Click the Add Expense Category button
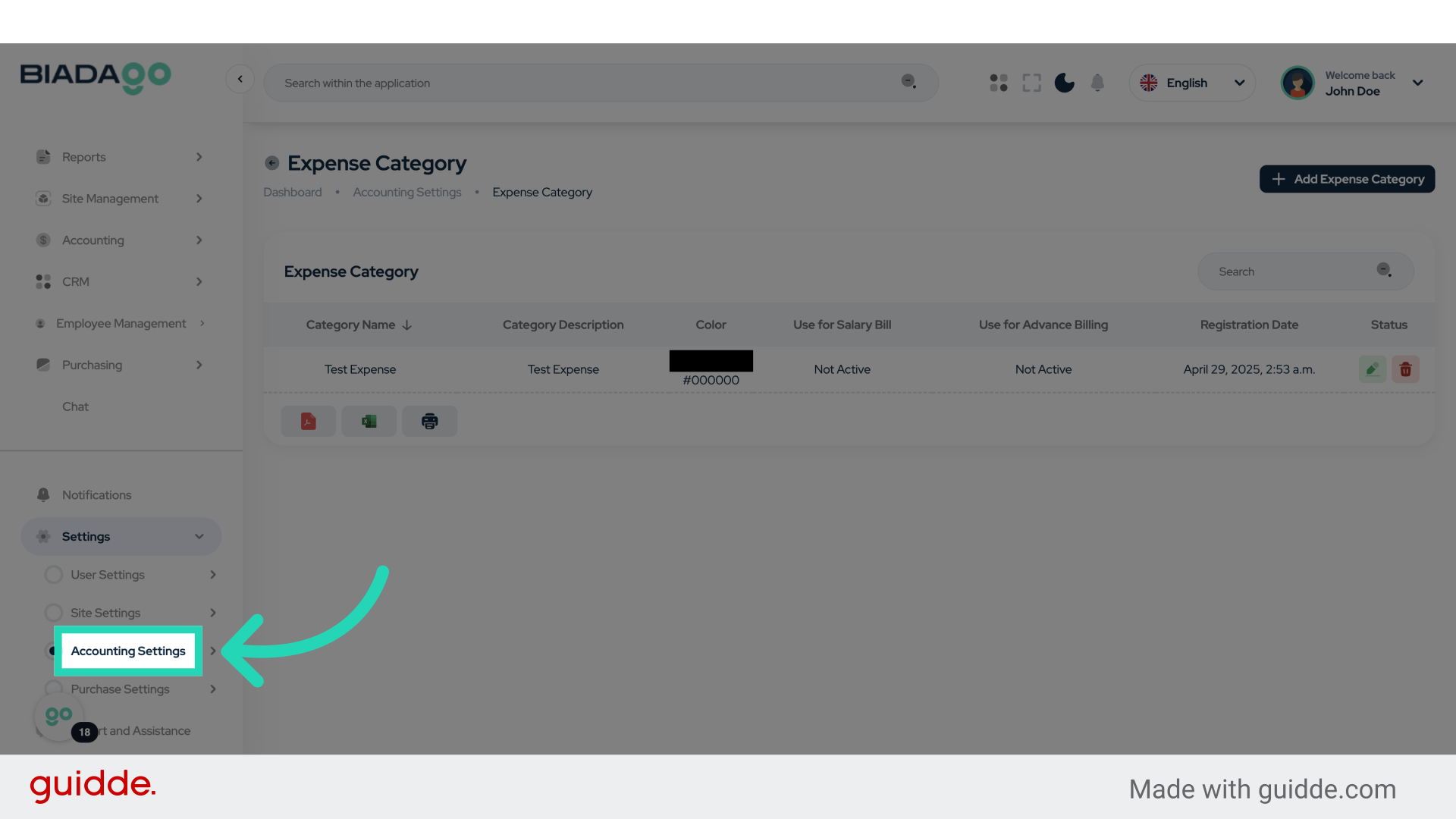 [1347, 179]
